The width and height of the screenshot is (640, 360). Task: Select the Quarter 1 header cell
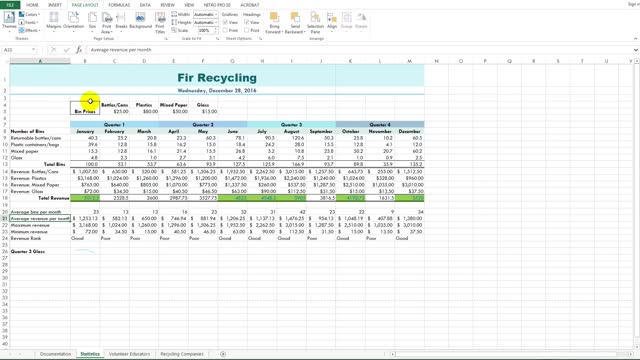(x=114, y=124)
